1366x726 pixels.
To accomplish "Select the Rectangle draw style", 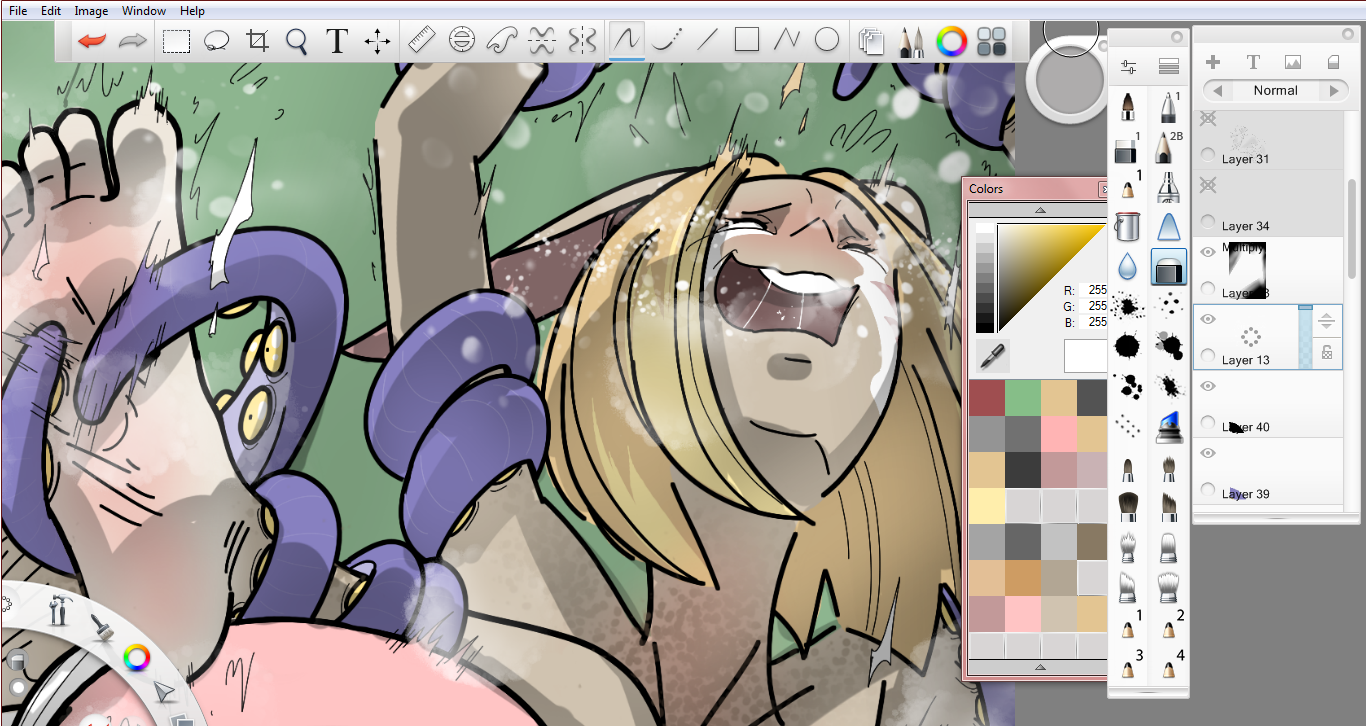I will click(x=747, y=41).
